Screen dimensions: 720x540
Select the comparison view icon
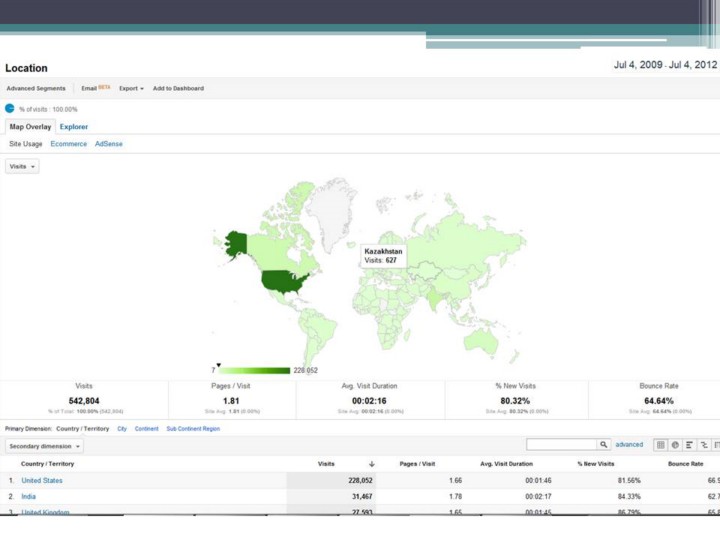click(704, 445)
